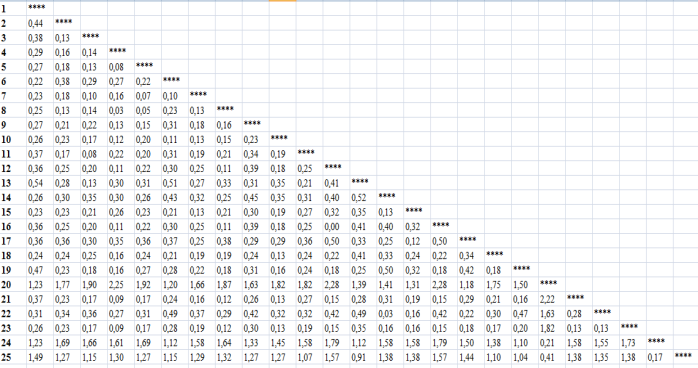Click the 0,32 cell in row 15
Screen dimensions: 698x368
click(337, 212)
